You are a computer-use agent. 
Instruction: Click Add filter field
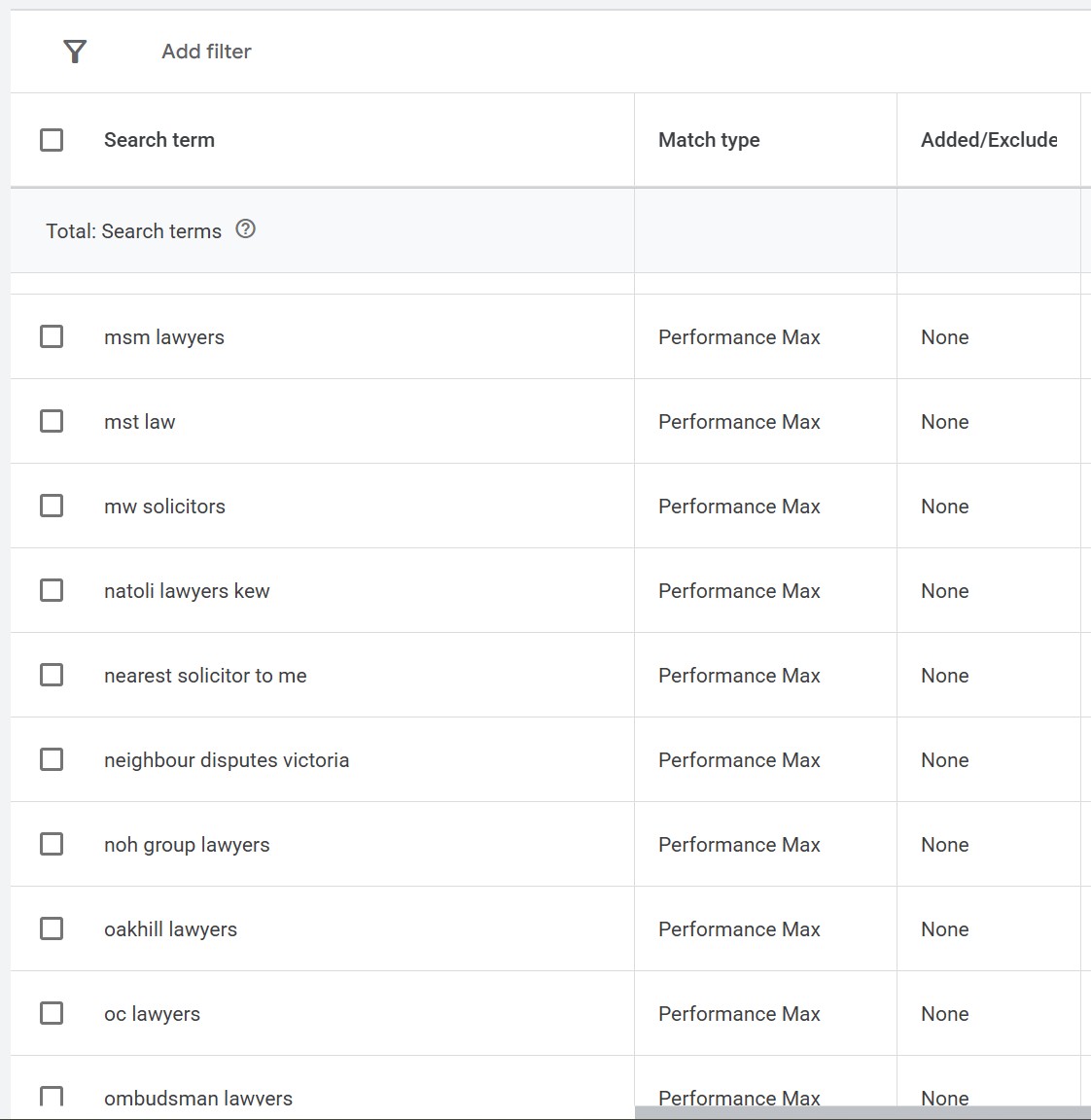point(206,52)
